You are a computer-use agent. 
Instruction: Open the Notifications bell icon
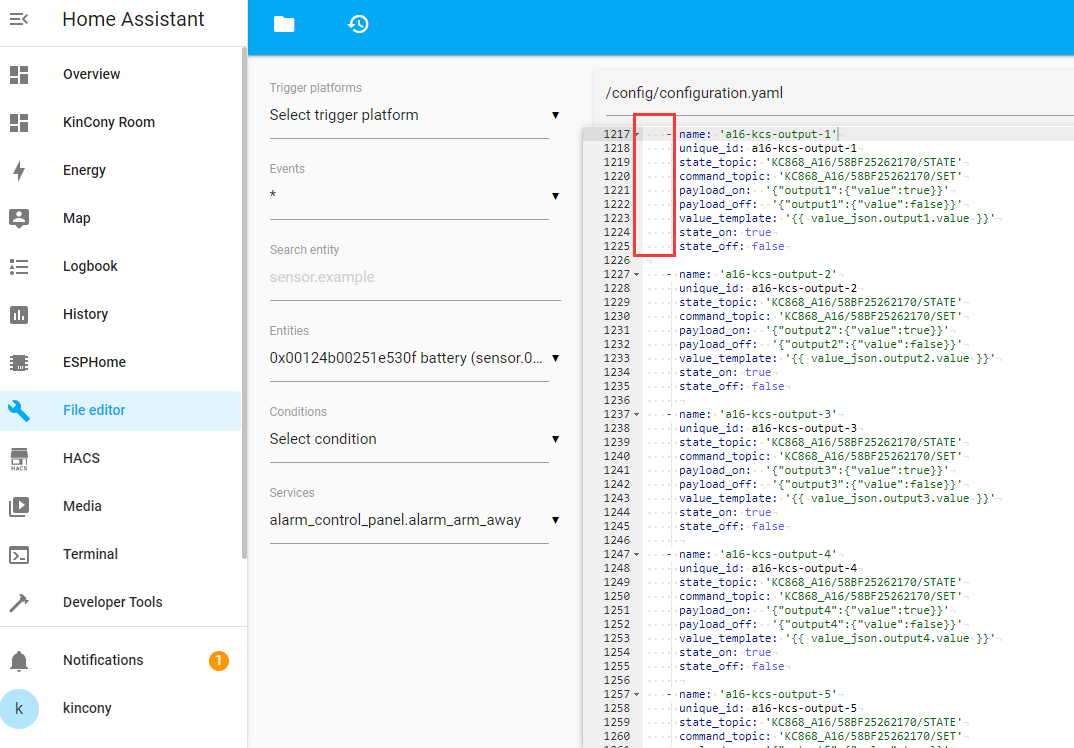tap(19, 660)
